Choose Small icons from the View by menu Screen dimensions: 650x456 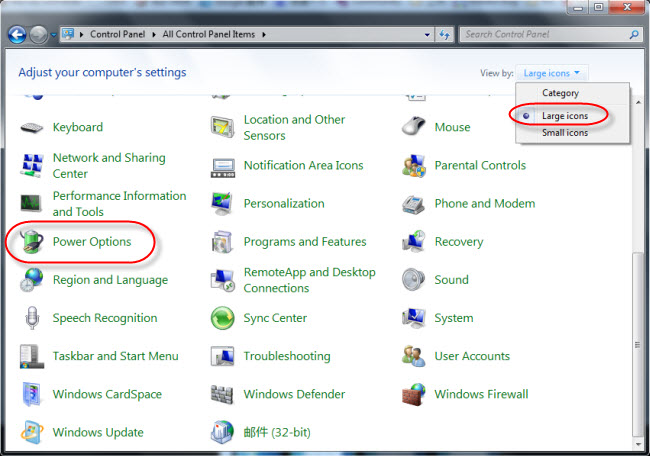[565, 133]
